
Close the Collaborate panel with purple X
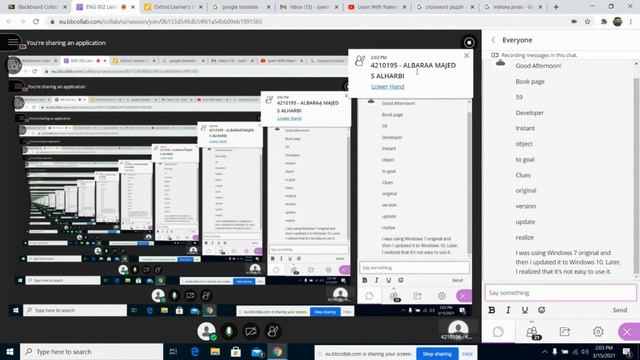pos(628,332)
